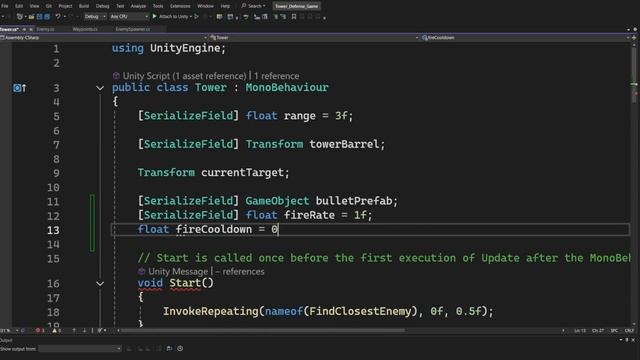Click the New Item toolbar icon

coord(20,17)
